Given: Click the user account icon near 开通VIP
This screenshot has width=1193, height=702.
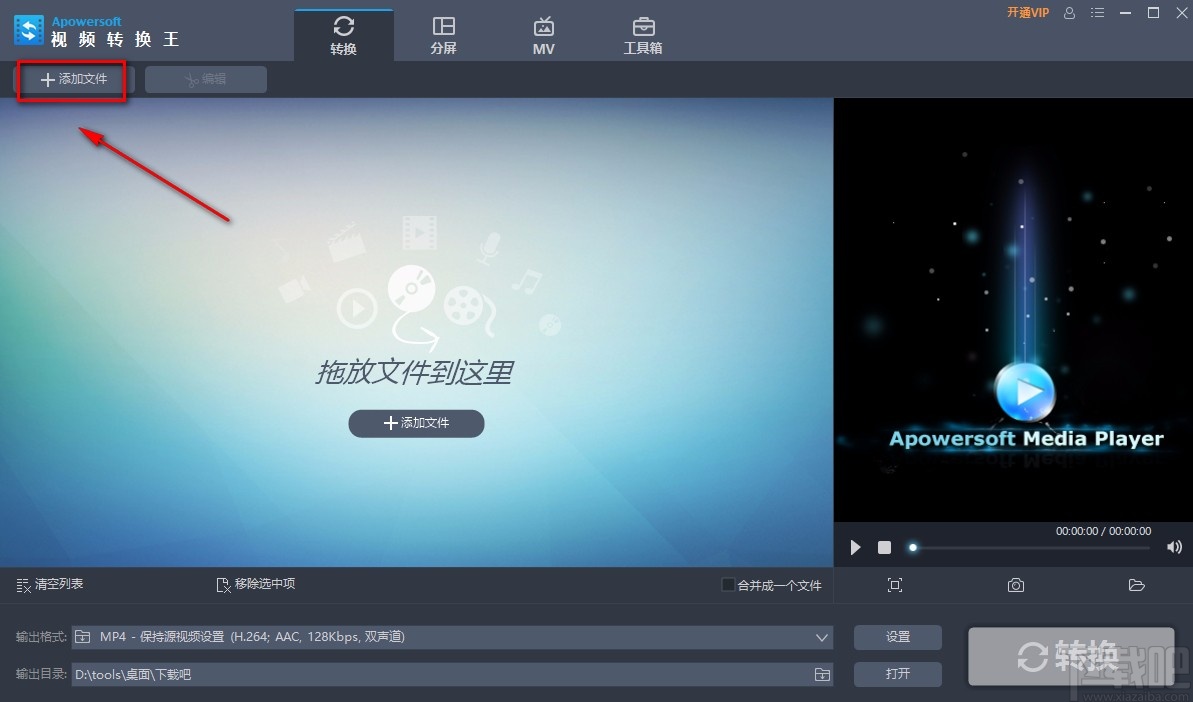Looking at the screenshot, I should click(x=1069, y=12).
